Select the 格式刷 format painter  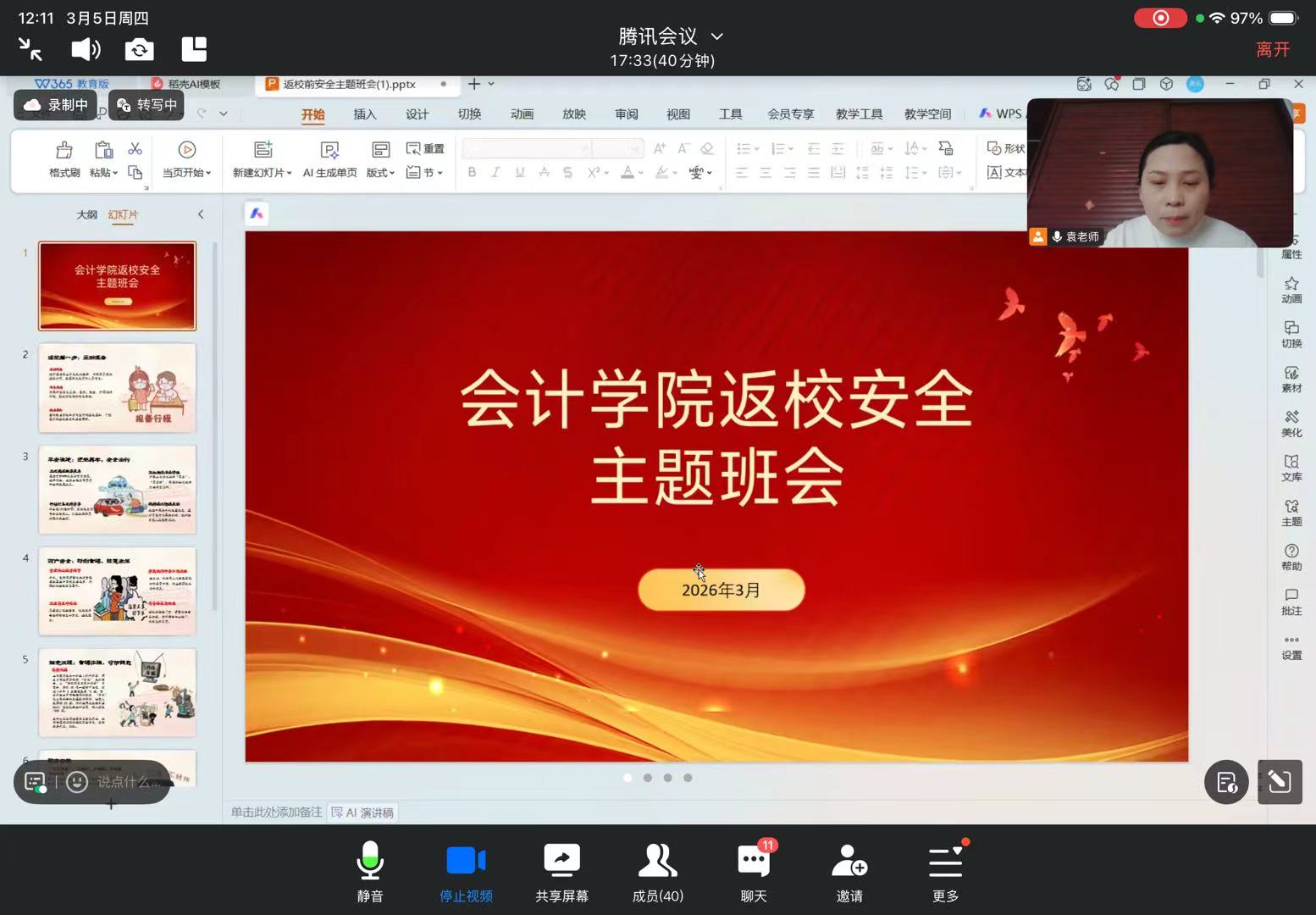63,159
